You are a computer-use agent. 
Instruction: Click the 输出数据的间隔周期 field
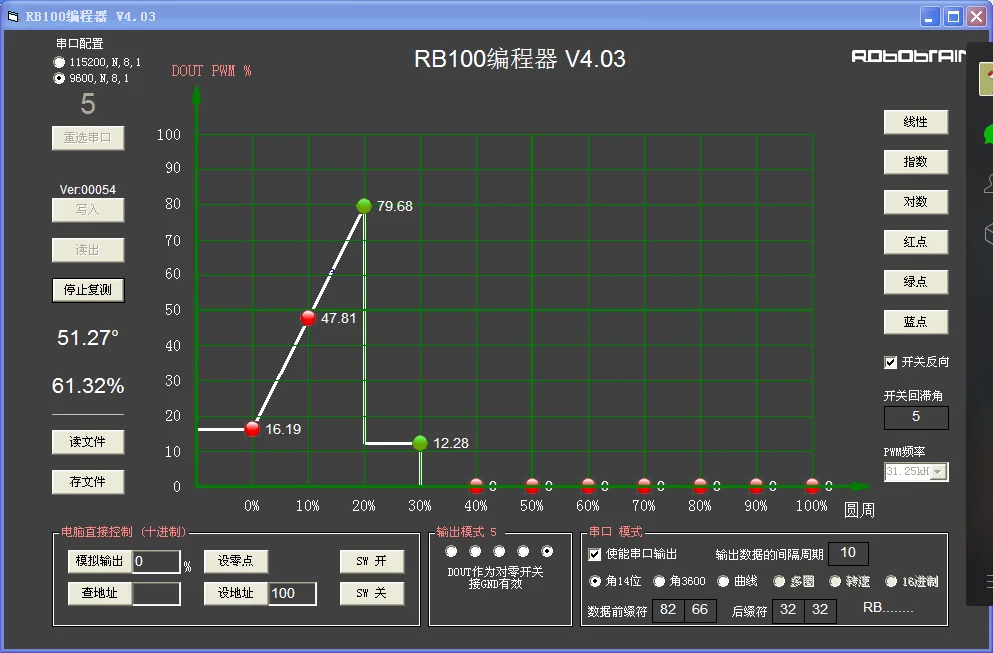tap(848, 553)
